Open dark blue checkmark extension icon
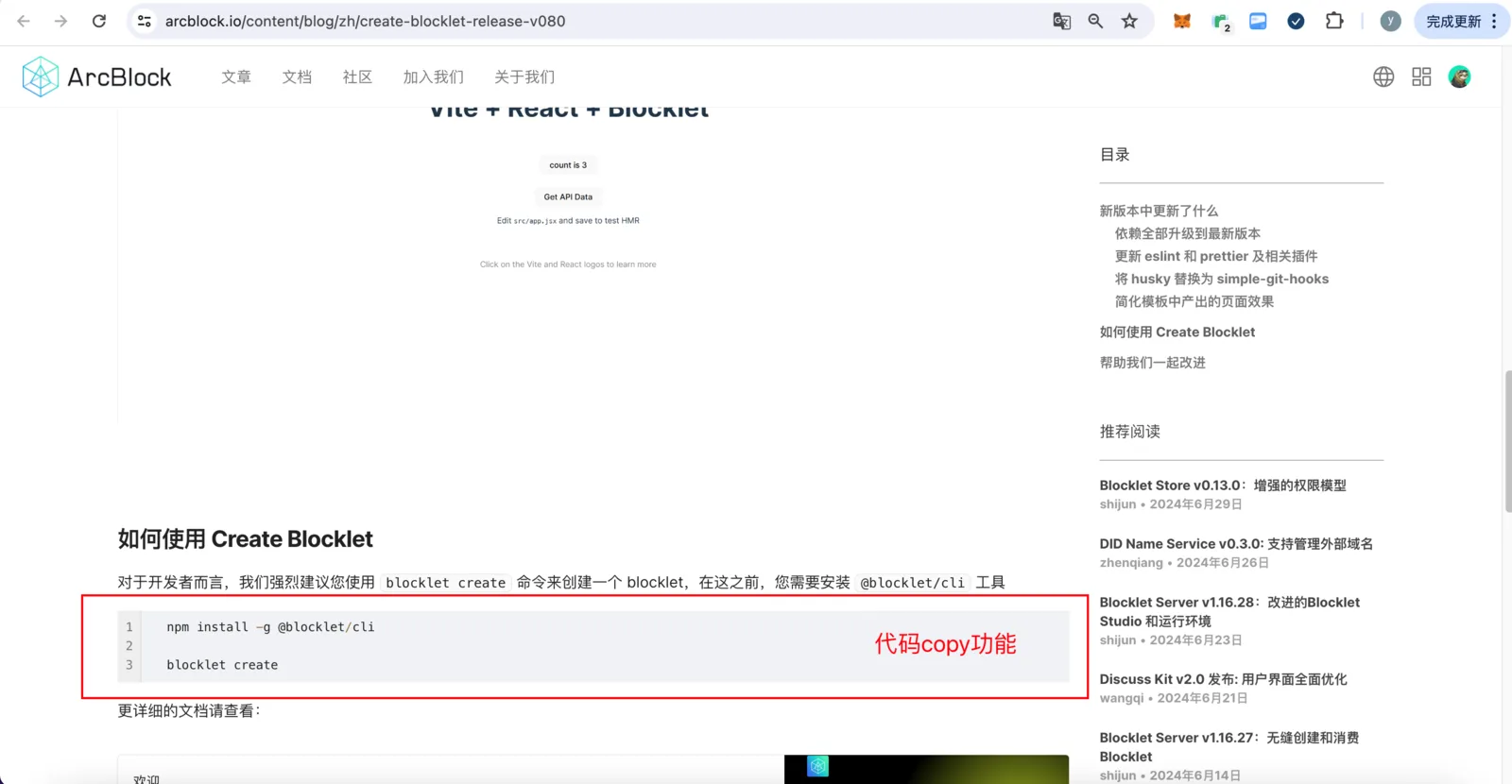This screenshot has width=1512, height=784. [x=1296, y=21]
